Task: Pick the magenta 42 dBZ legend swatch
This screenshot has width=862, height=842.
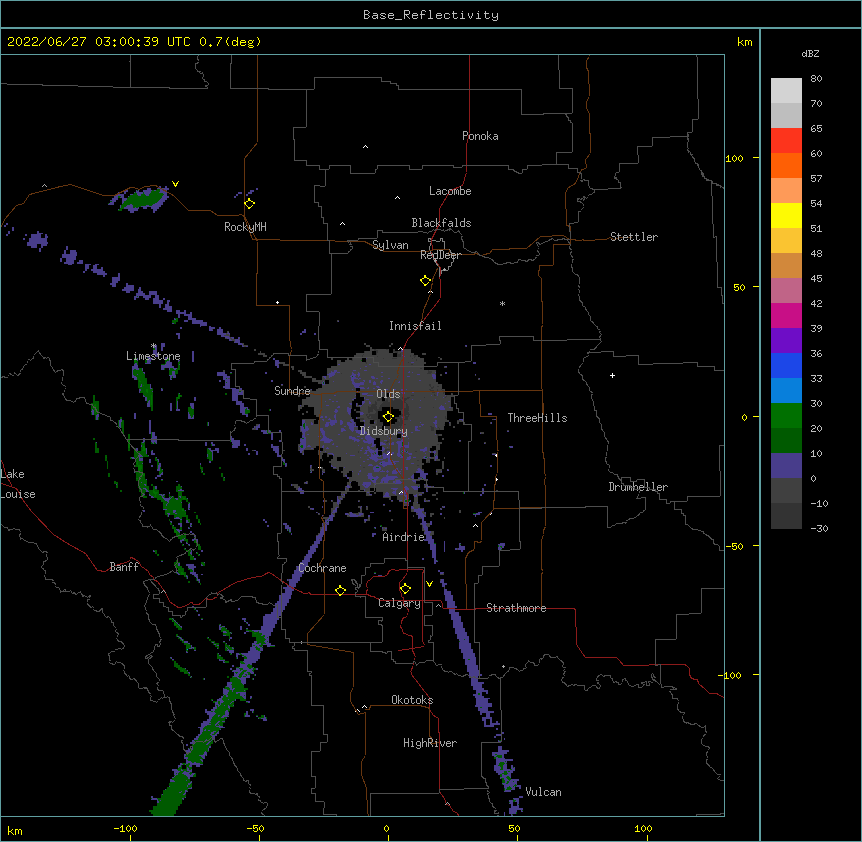Action: 786,315
